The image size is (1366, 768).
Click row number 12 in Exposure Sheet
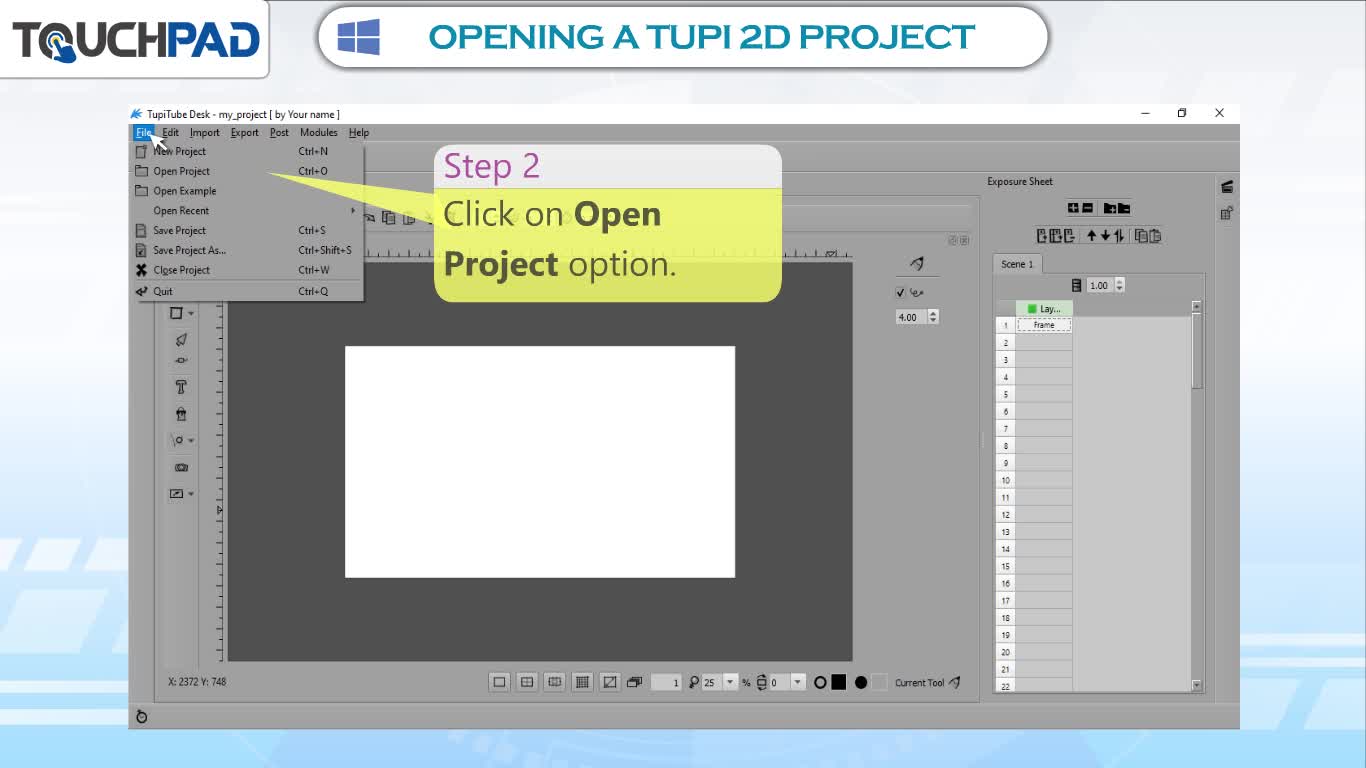[x=1006, y=515]
